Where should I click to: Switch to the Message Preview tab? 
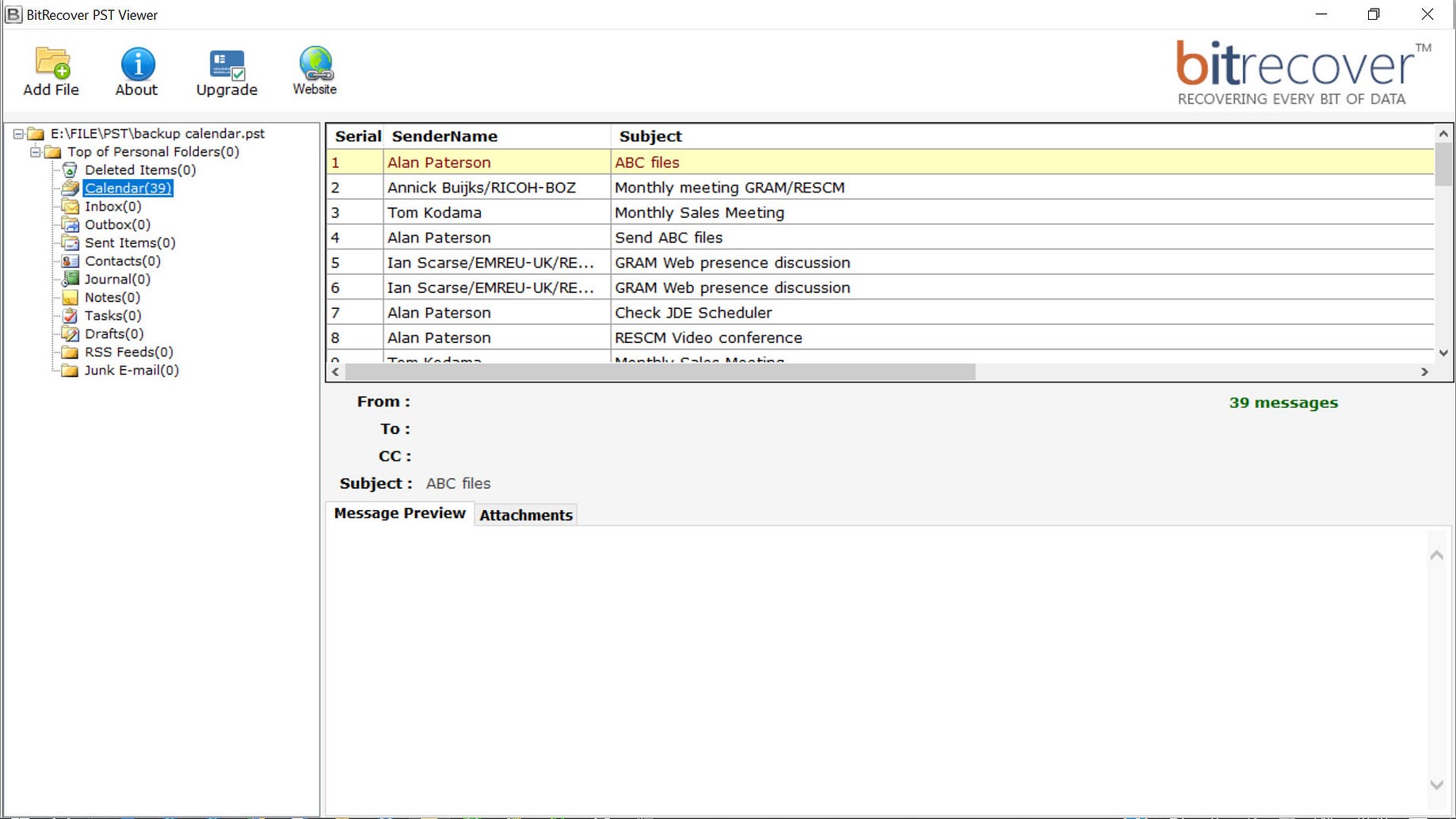(399, 513)
